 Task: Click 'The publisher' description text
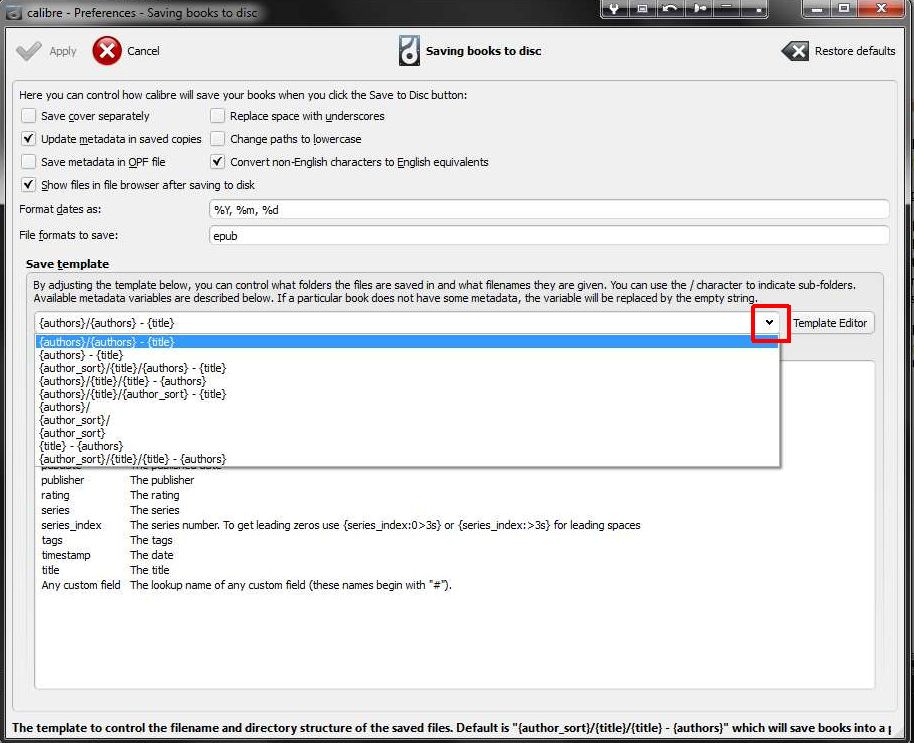(162, 480)
